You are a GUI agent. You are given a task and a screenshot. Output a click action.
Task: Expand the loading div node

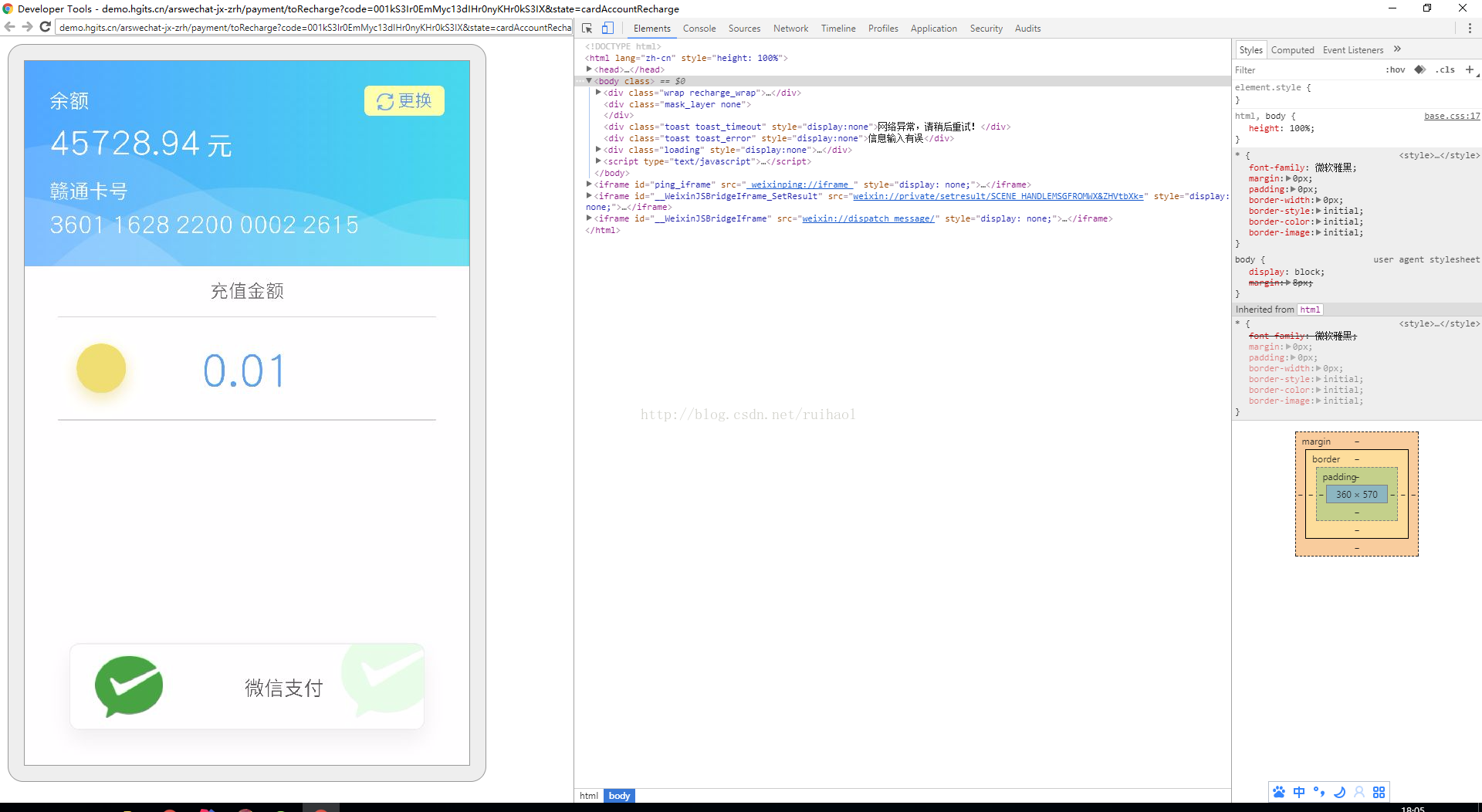(x=598, y=150)
